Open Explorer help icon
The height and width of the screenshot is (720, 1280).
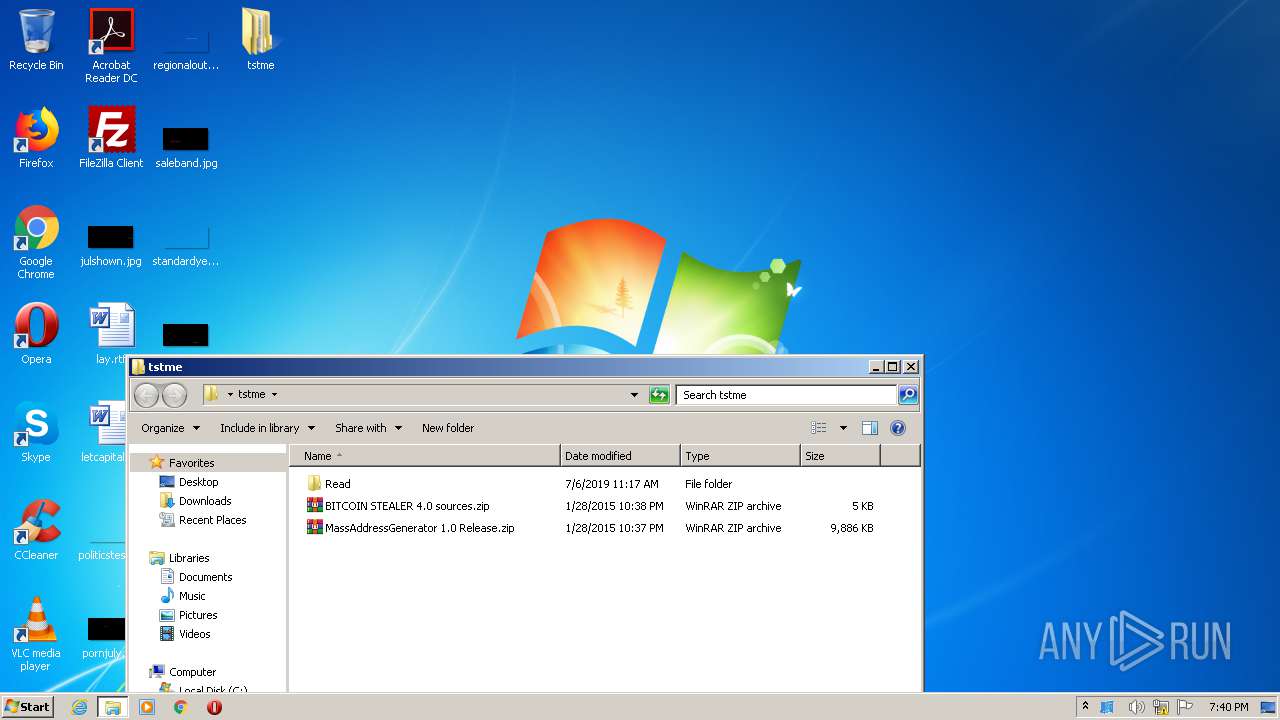point(898,428)
